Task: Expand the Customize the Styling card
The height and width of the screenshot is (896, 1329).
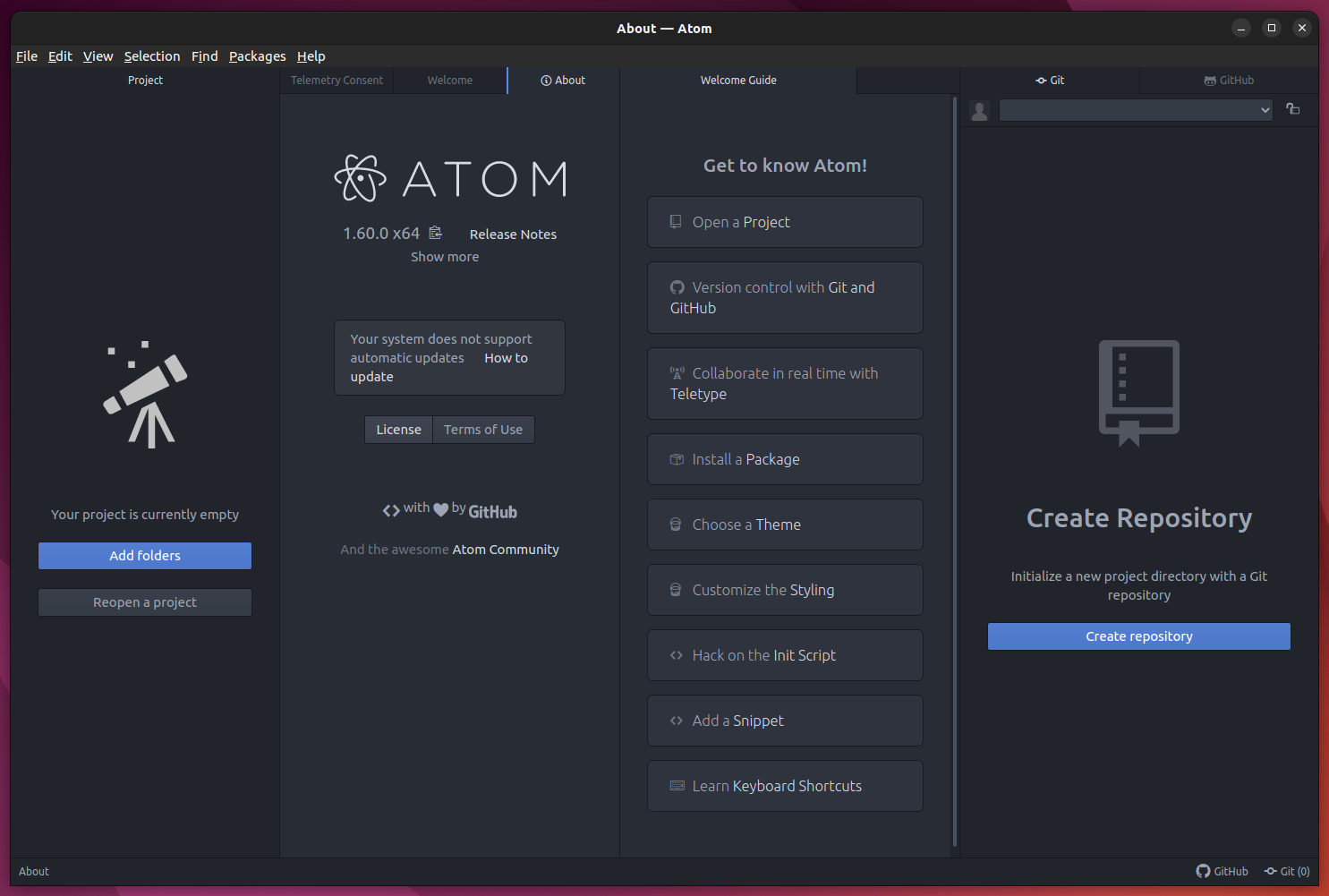Action: [785, 590]
